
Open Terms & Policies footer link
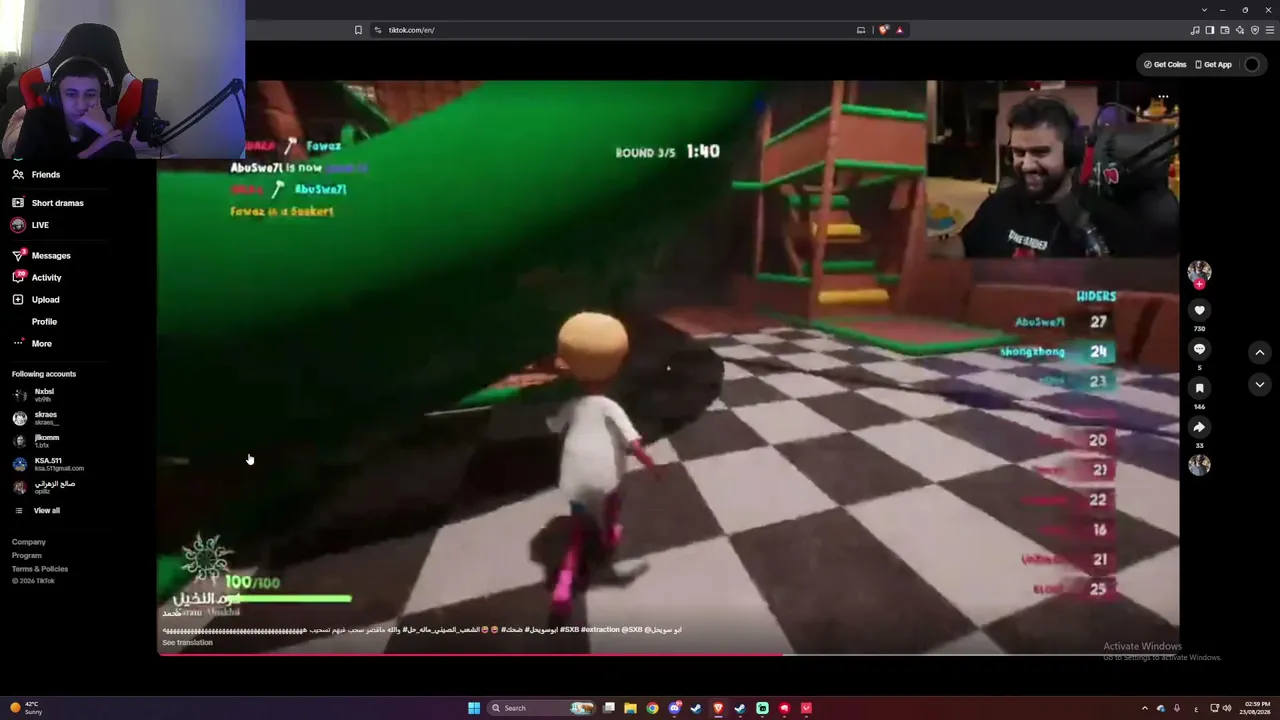click(x=40, y=569)
